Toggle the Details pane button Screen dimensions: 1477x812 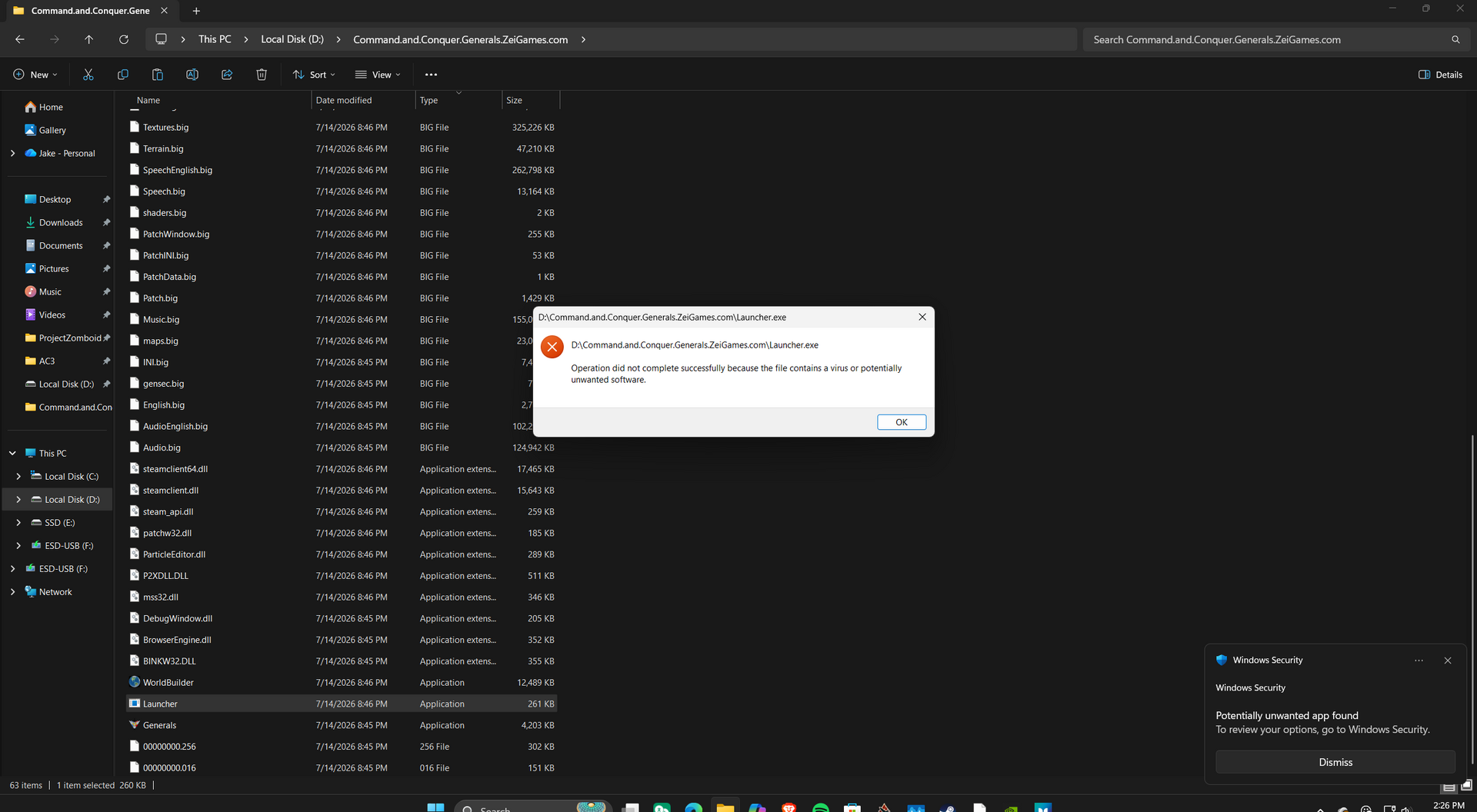click(1441, 75)
